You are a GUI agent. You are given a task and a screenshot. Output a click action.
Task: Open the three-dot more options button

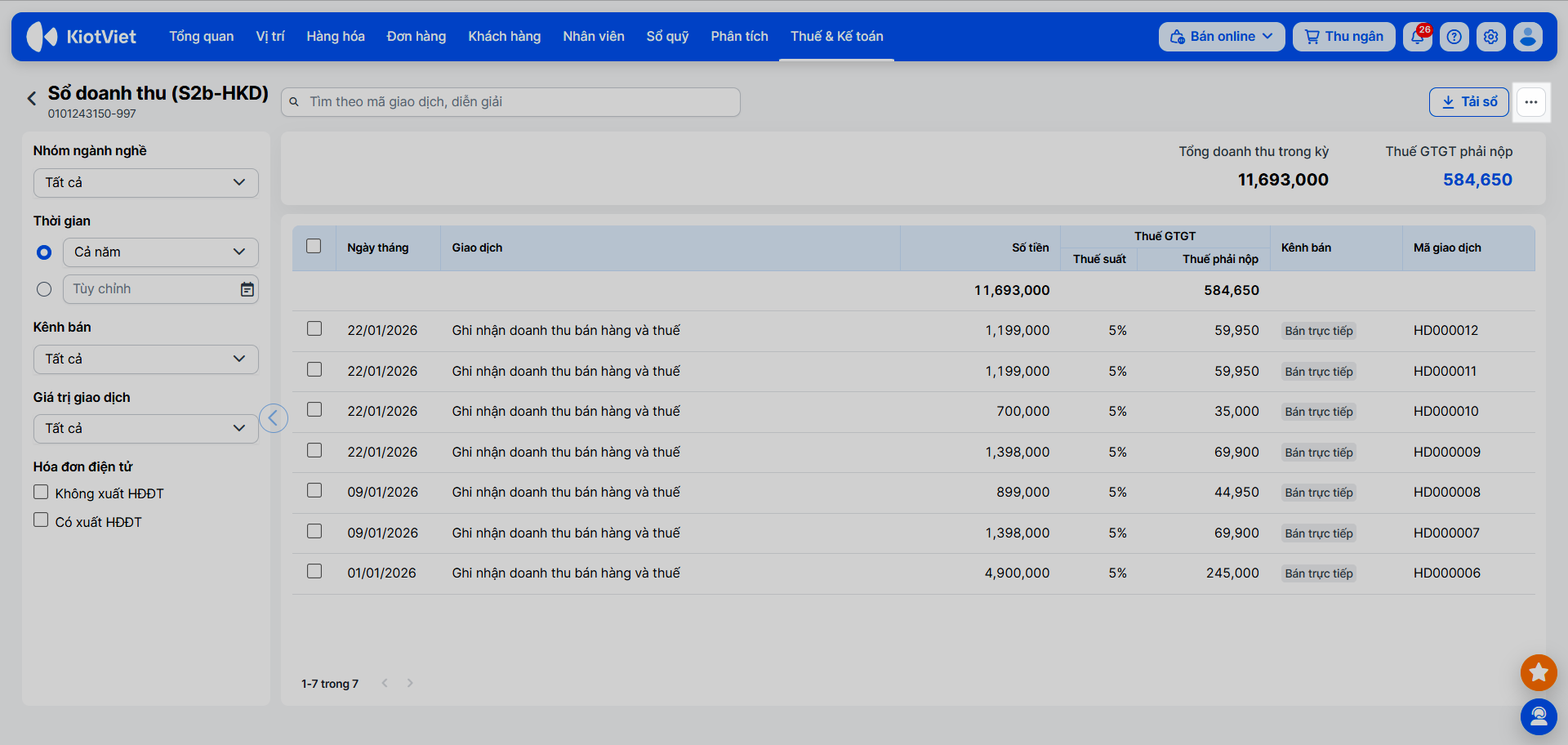click(x=1531, y=102)
